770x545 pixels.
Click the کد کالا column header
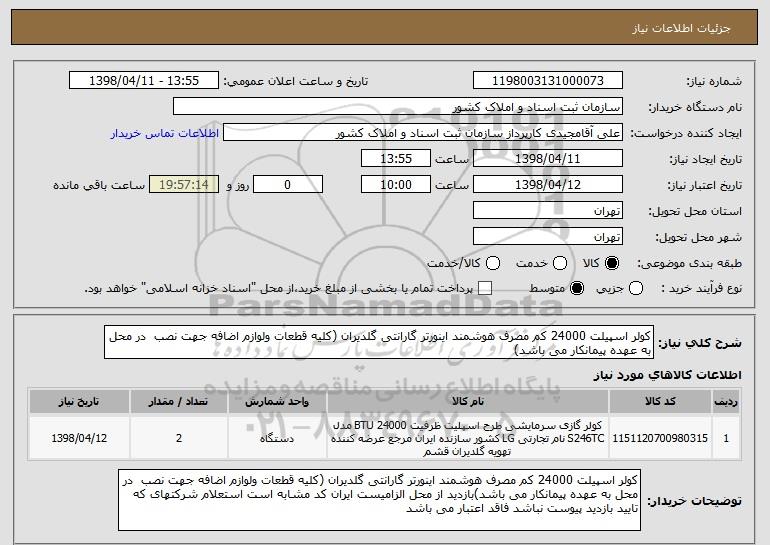click(660, 402)
